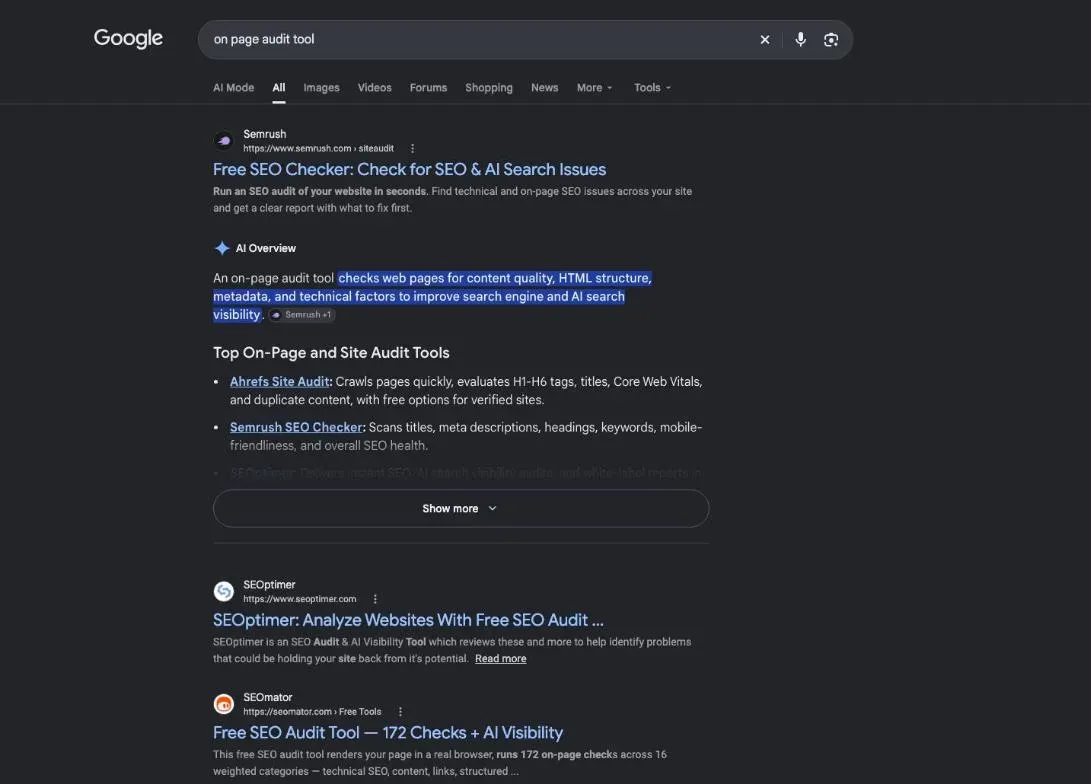Click 'Read more' in the SEOptimer snippet

pyautogui.click(x=500, y=659)
